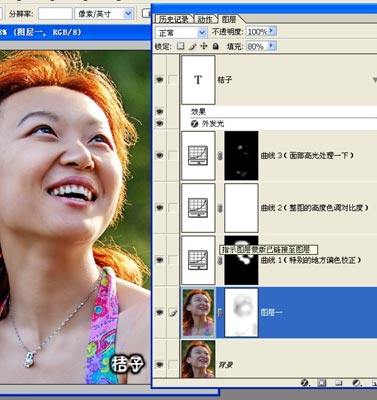
Task: Switch to the 历史记录 tab
Action: [173, 19]
